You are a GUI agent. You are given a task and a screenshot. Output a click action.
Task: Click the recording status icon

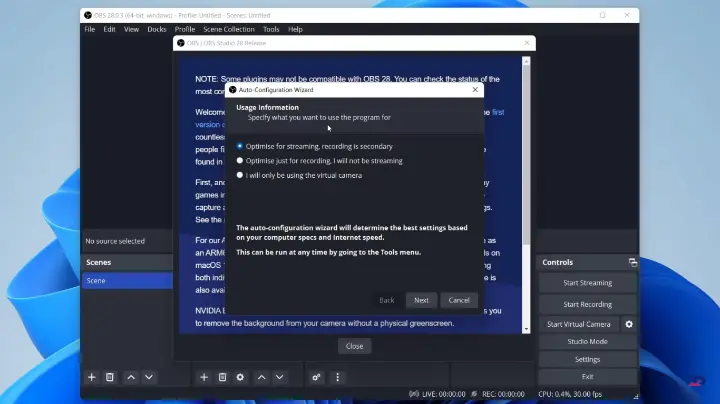(x=474, y=394)
